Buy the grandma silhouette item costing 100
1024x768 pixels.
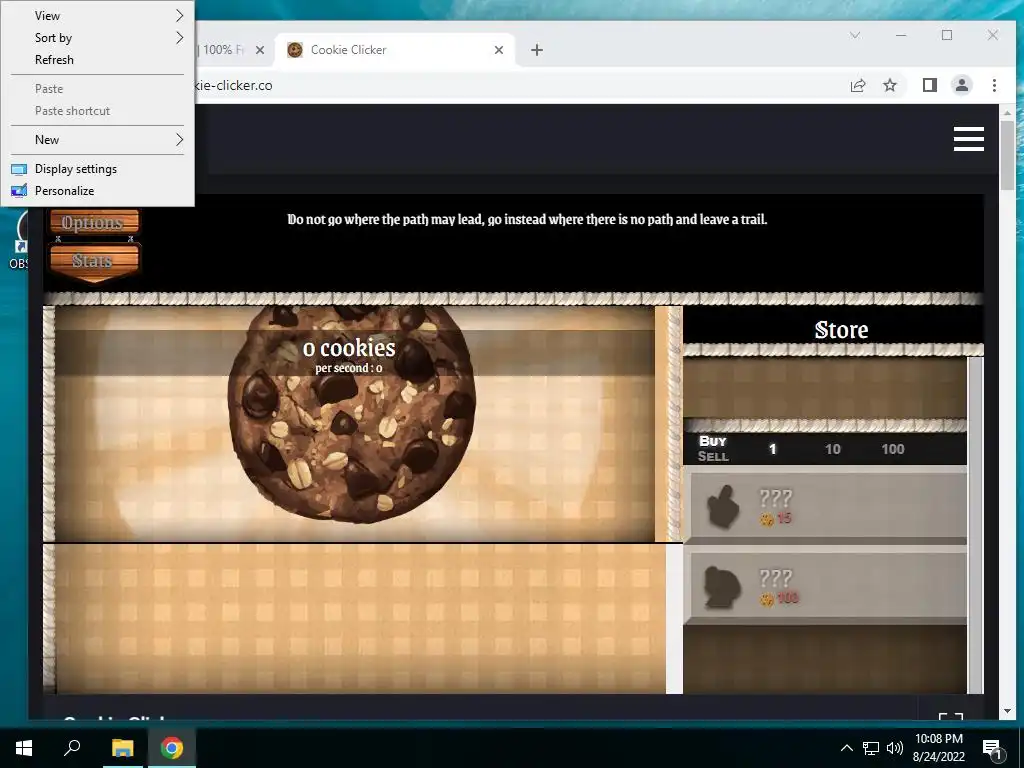point(825,586)
